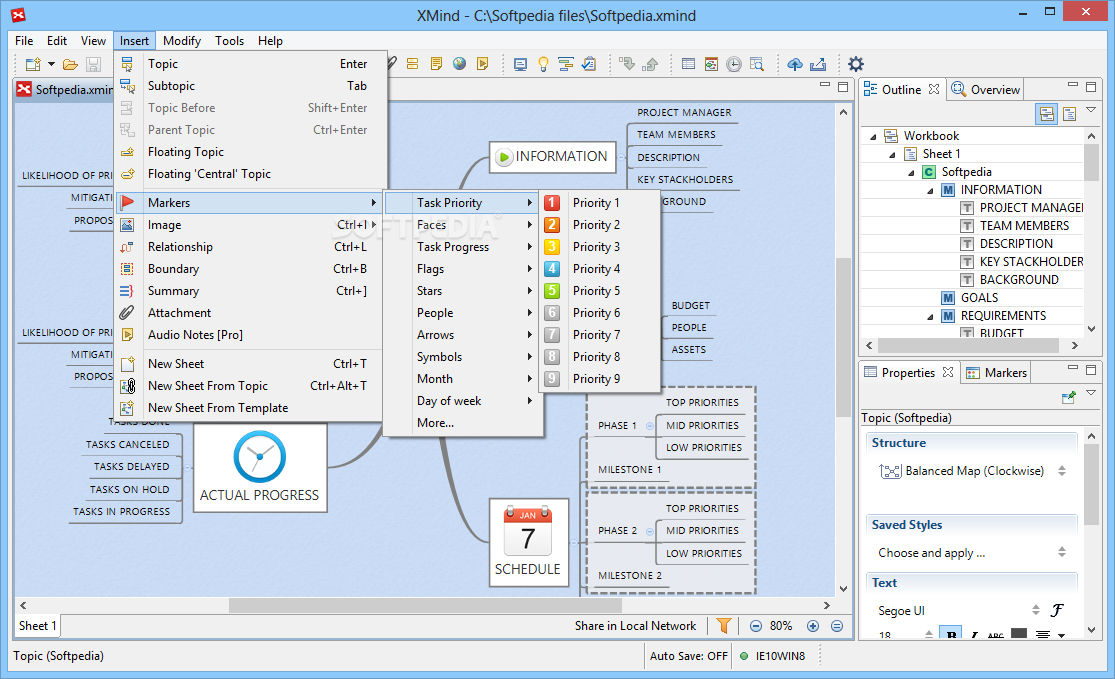Click the filter funnel icon in status bar
This screenshot has width=1115, height=679.
pos(724,626)
